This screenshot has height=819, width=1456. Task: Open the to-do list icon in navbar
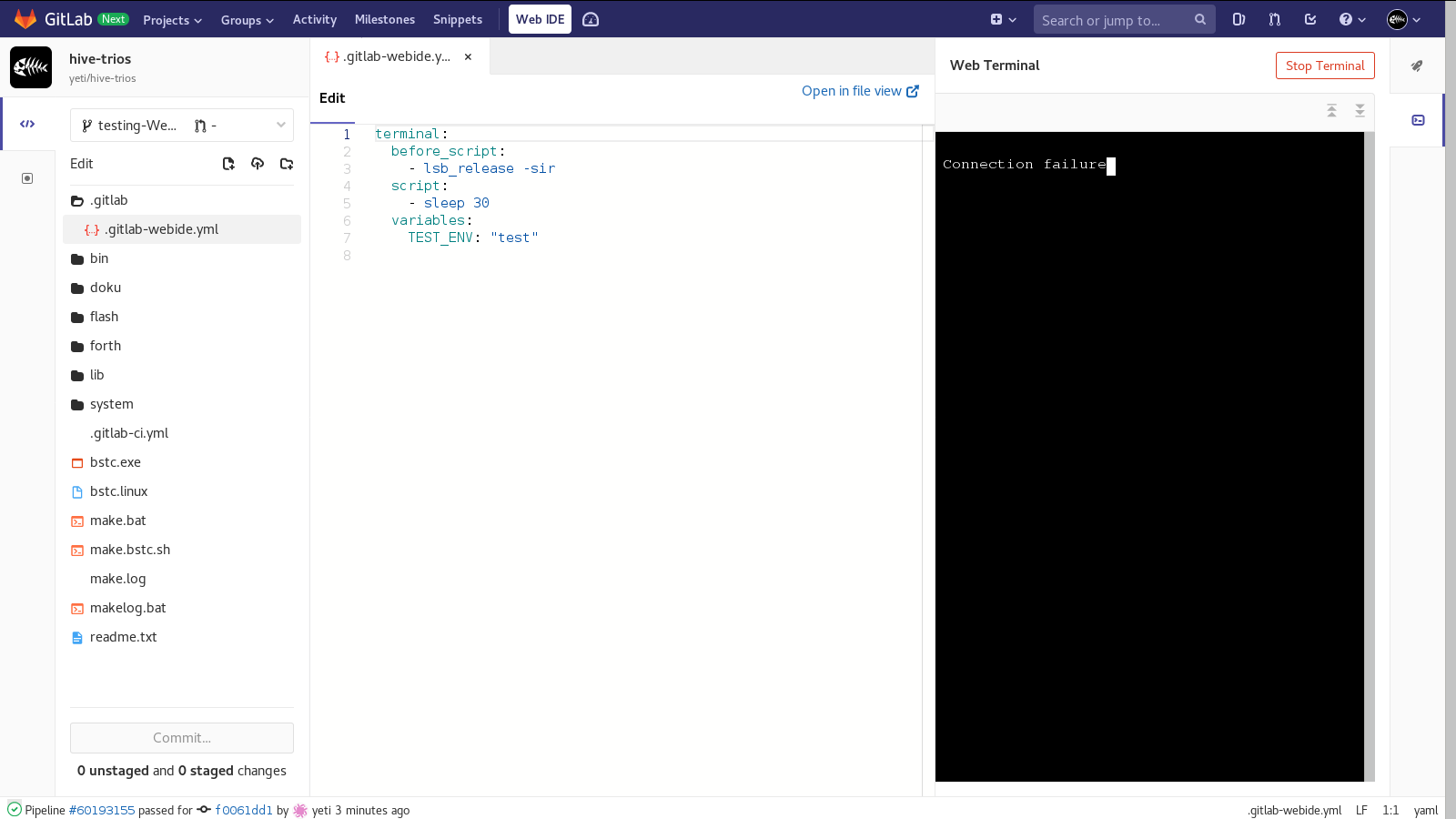pos(1310,19)
